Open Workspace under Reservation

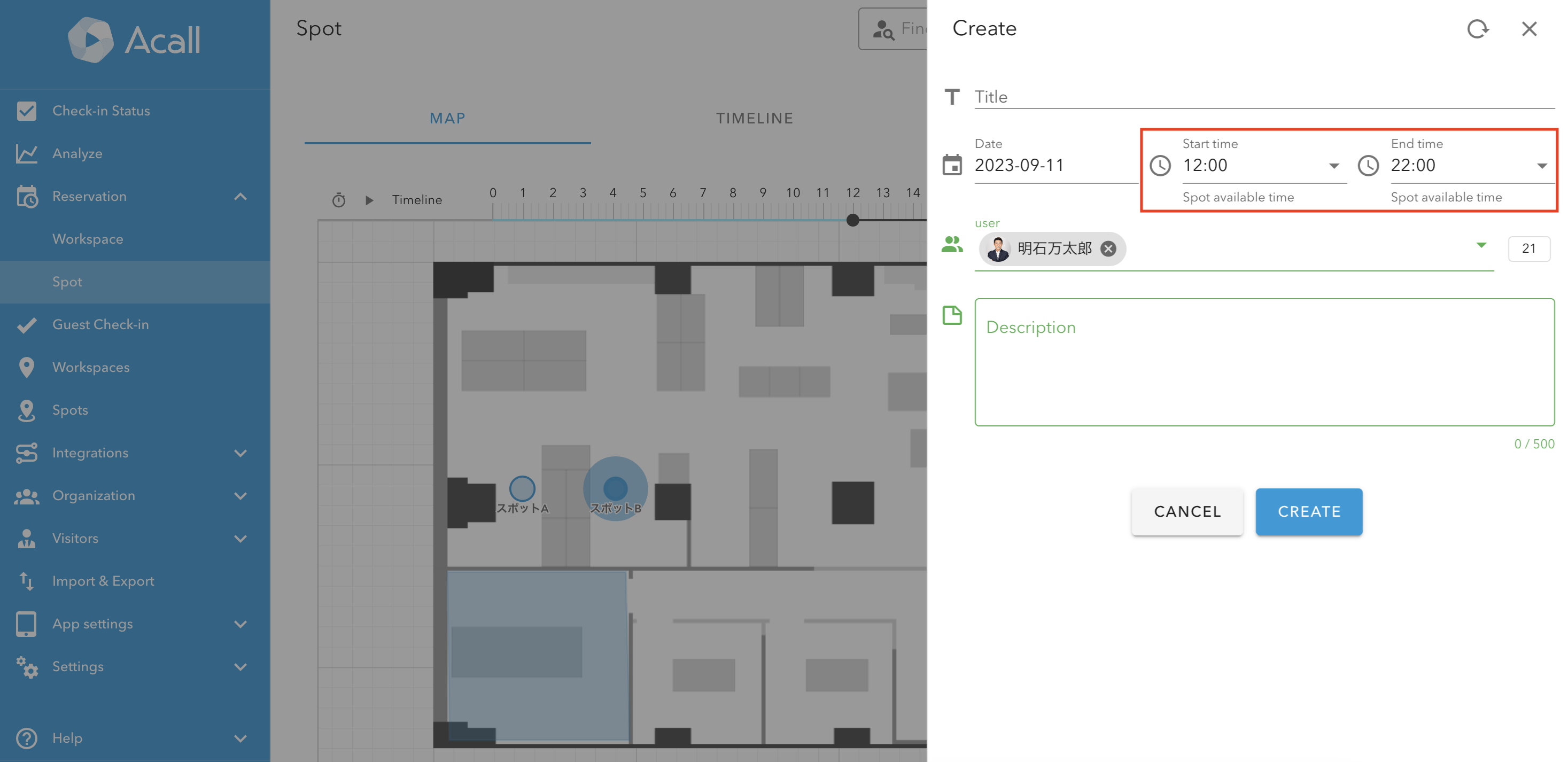(135, 239)
